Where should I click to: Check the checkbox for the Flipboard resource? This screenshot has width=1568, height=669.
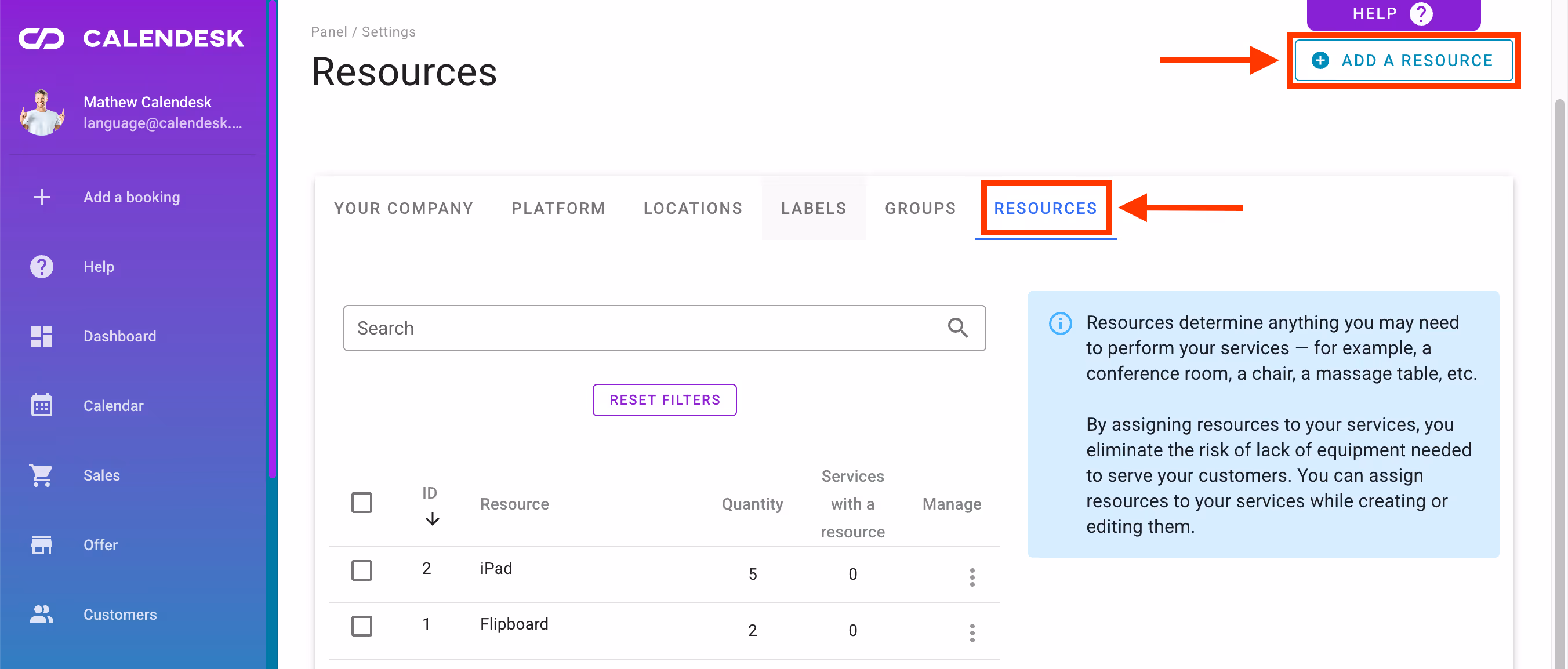[362, 626]
